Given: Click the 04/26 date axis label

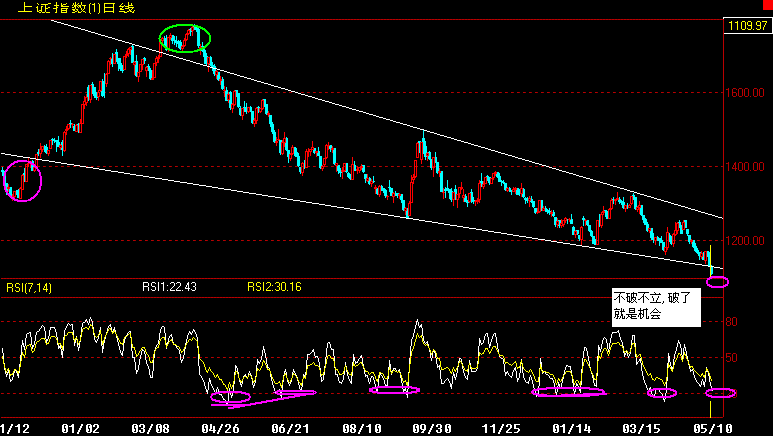Looking at the screenshot, I should click(x=220, y=429).
